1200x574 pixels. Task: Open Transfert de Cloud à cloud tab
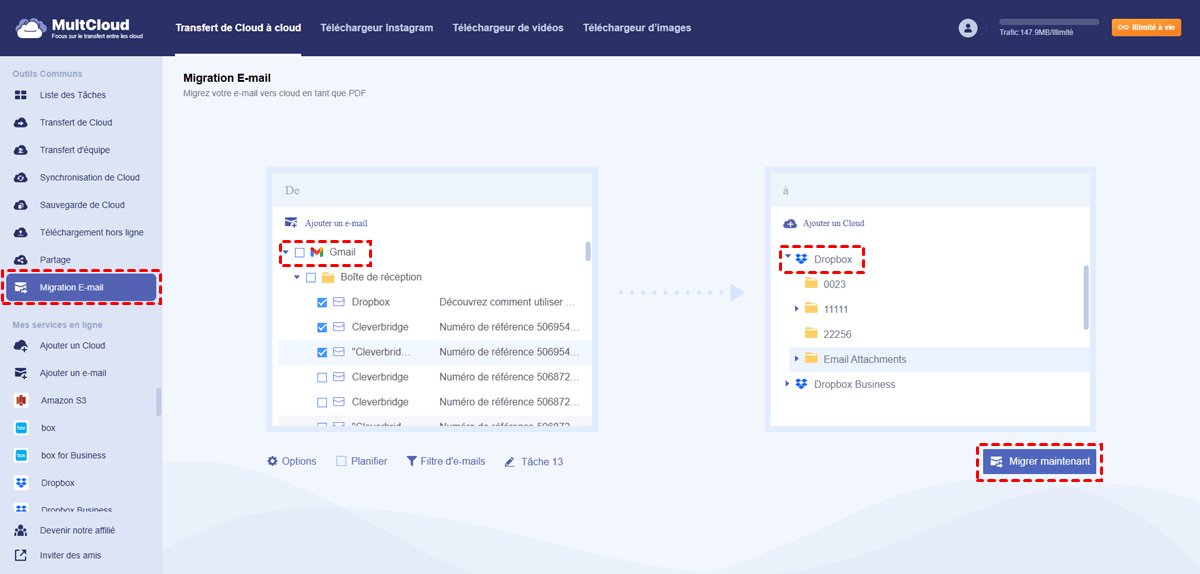pos(238,28)
